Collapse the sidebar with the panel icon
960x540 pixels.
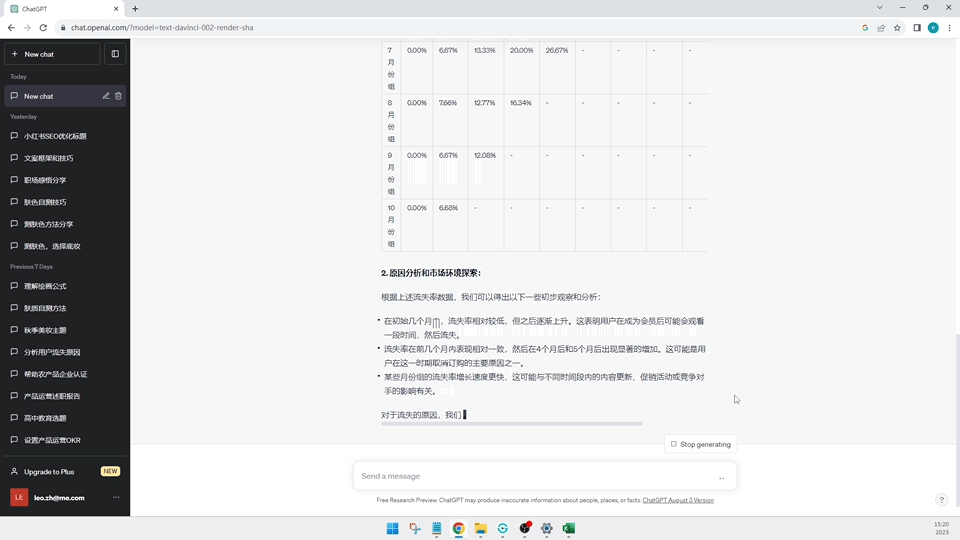(x=115, y=54)
